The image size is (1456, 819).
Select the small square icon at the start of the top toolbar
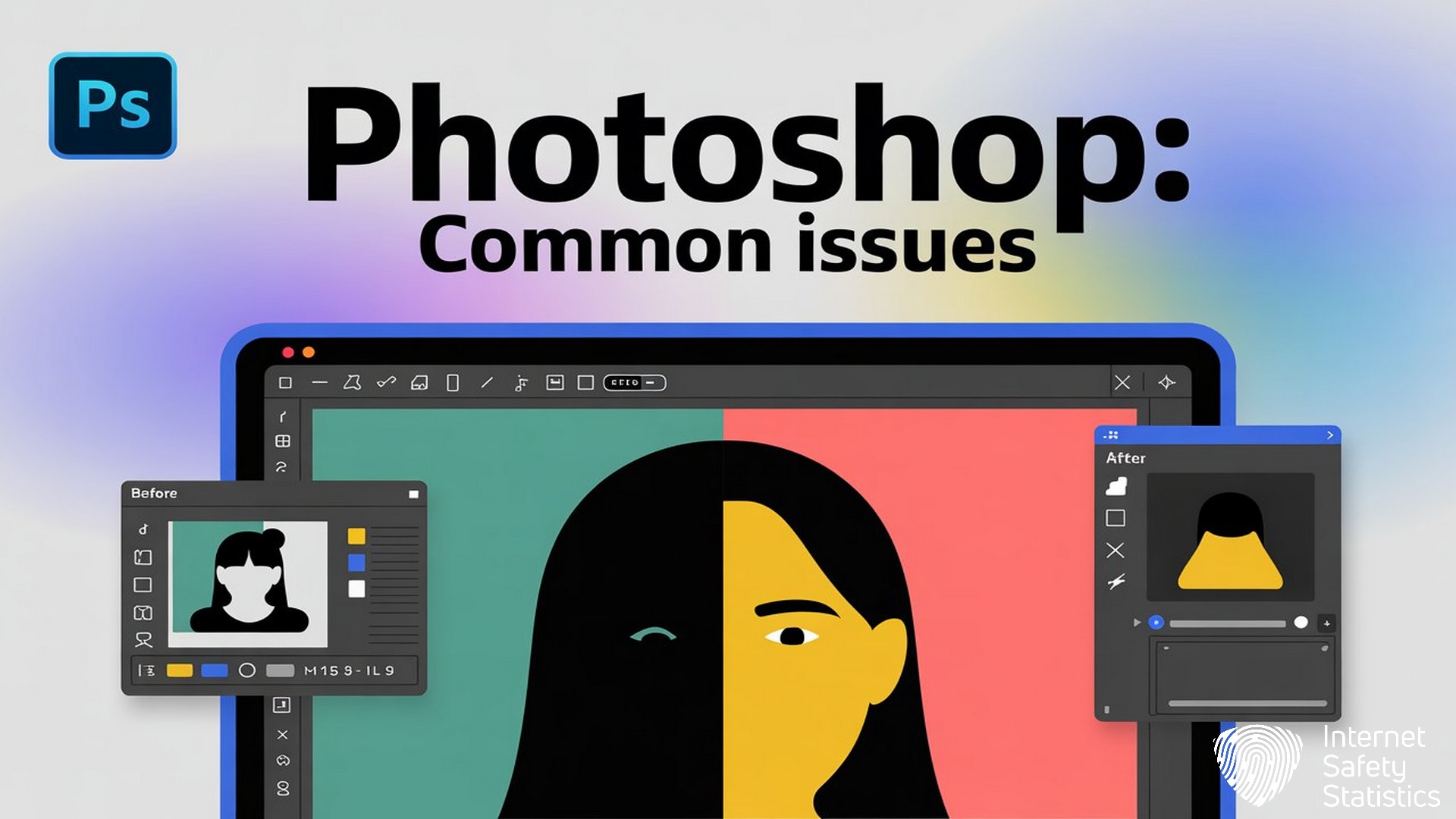tap(285, 383)
